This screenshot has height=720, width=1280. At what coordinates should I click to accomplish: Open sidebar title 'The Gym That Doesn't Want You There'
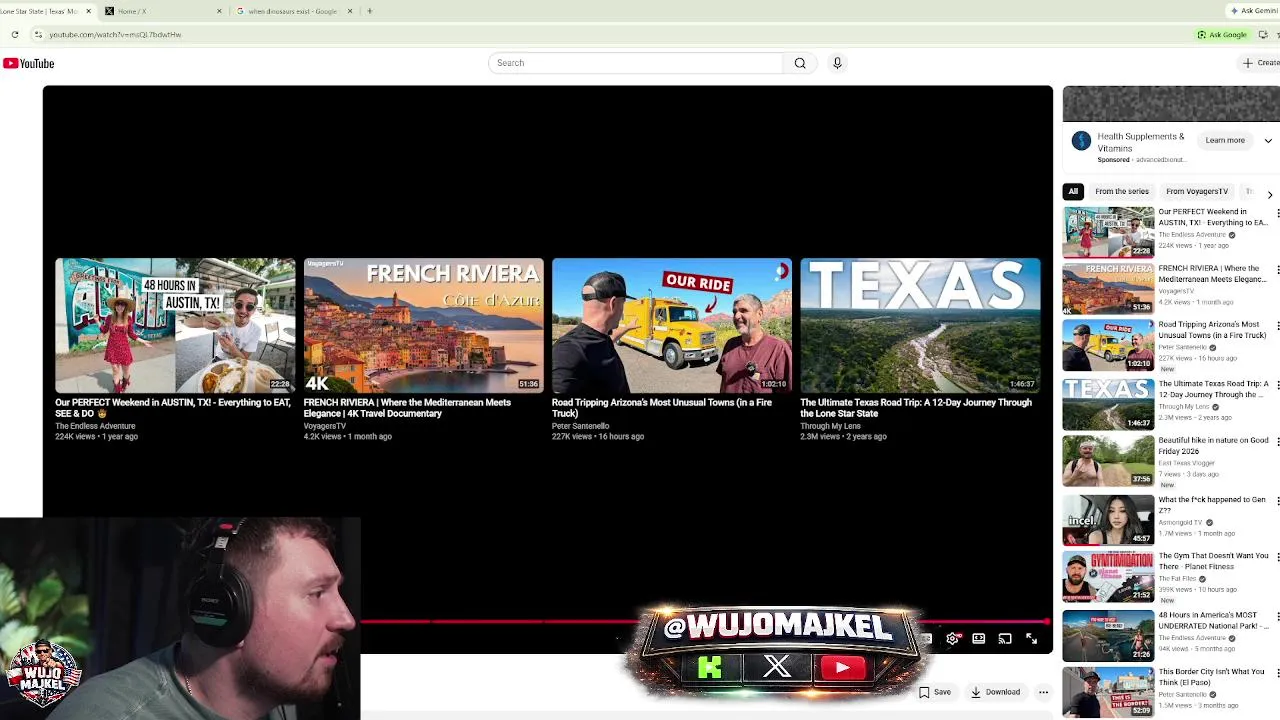click(x=1213, y=561)
